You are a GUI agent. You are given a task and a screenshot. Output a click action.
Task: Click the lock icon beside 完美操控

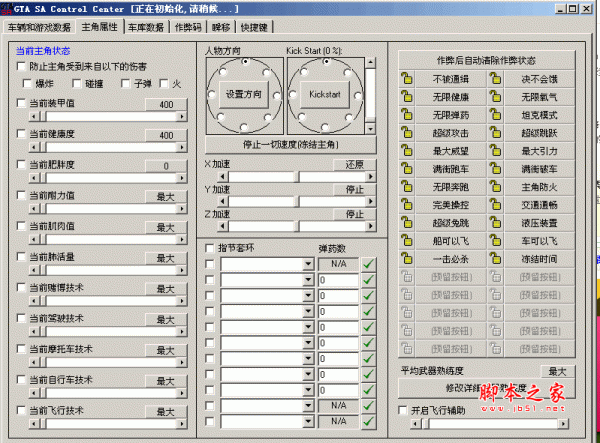point(407,205)
